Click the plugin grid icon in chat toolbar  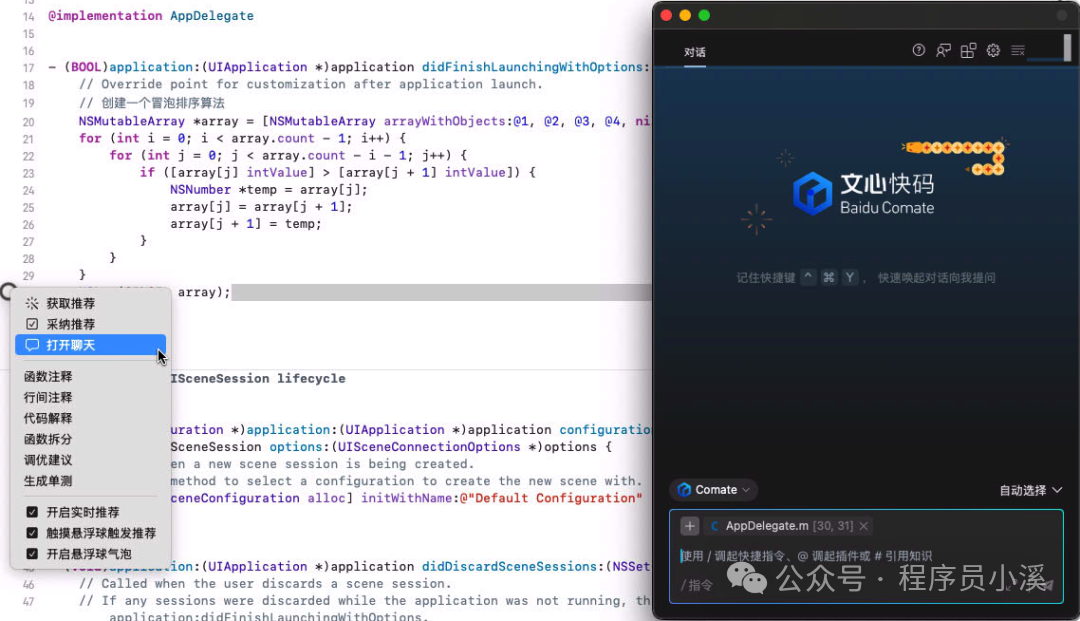click(x=968, y=50)
